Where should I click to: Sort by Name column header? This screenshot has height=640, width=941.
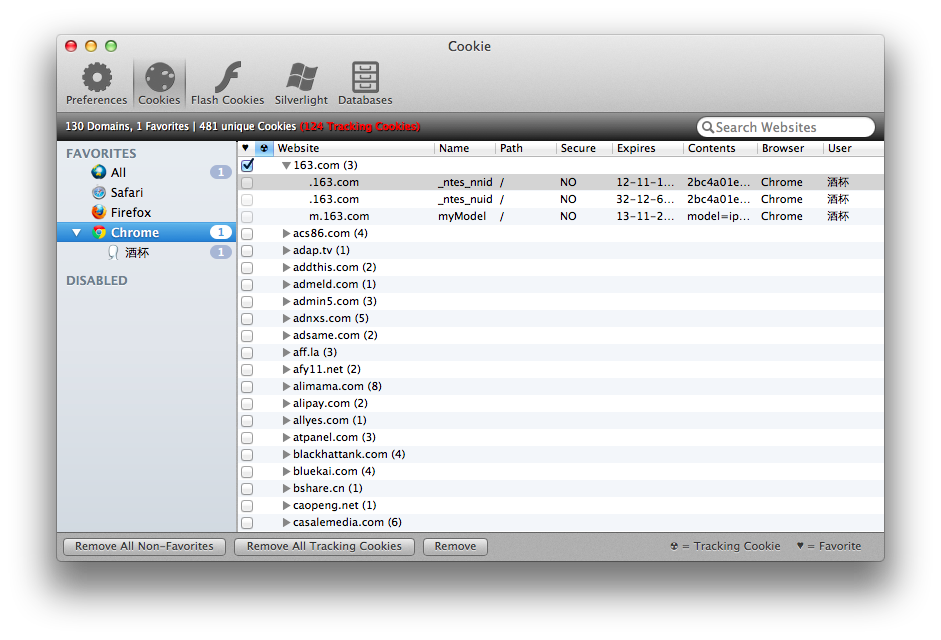tap(464, 148)
